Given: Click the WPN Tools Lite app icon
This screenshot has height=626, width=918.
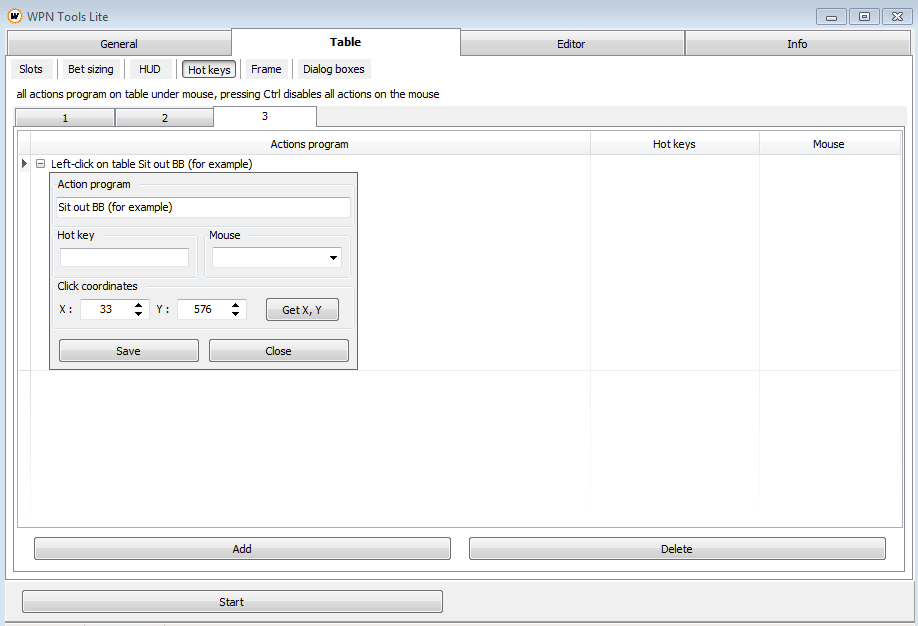Looking at the screenshot, I should pos(15,16).
